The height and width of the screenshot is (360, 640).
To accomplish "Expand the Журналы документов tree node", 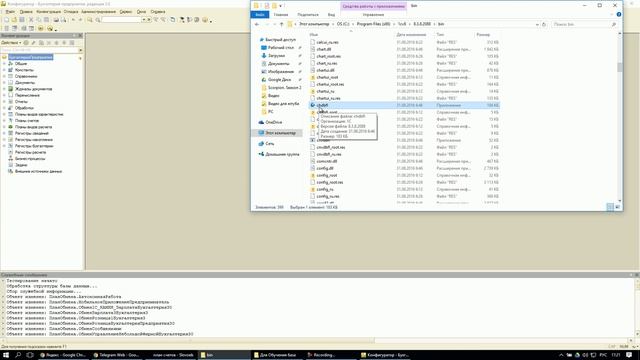I will (4, 89).
